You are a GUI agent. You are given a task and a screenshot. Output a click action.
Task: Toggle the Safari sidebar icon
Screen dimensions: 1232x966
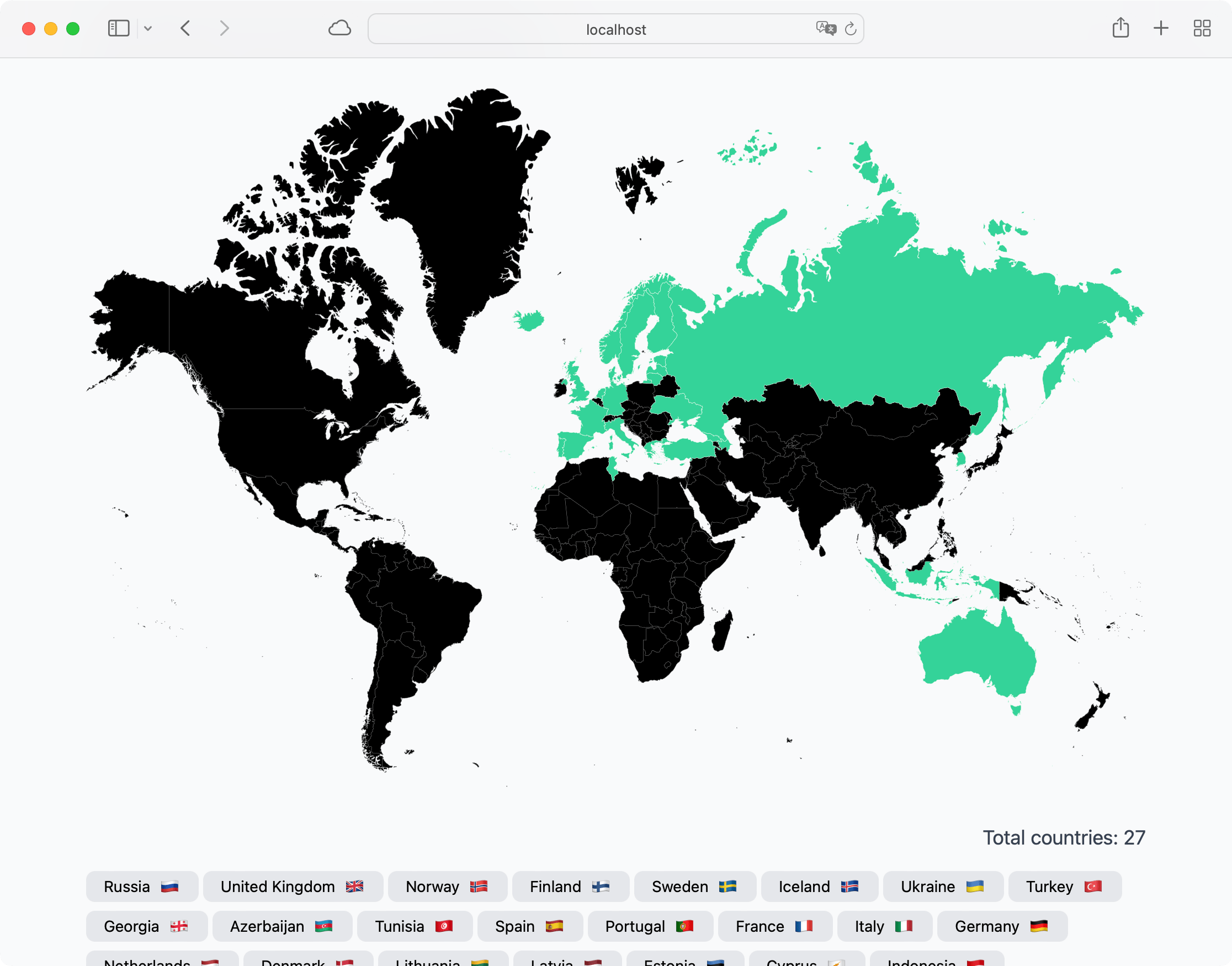118,28
